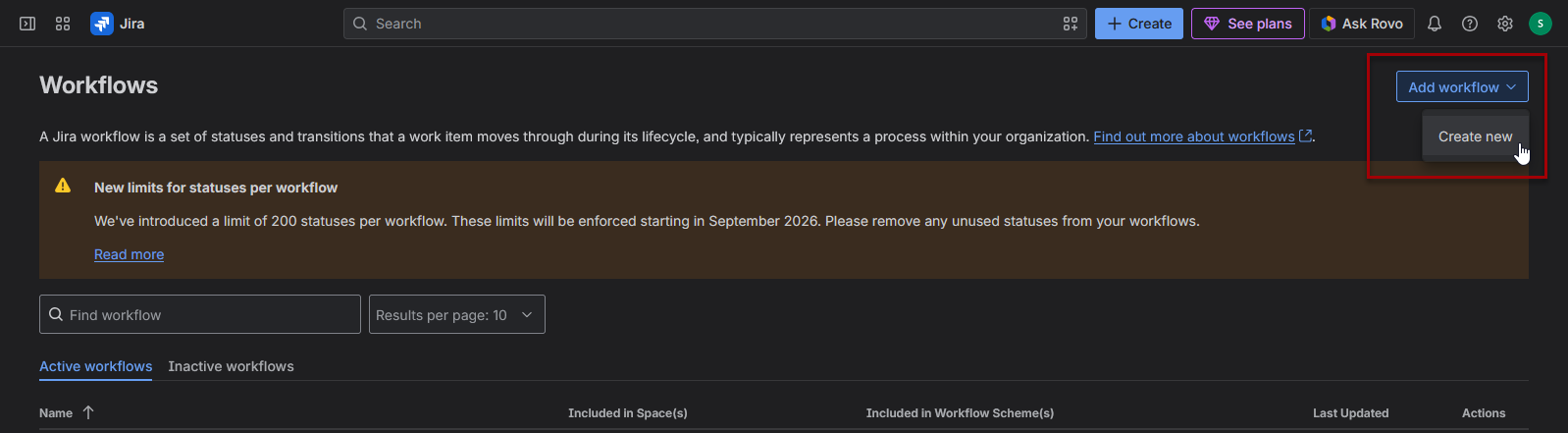Open the Read more link in the warning banner
Image resolution: width=1568 pixels, height=433 pixels.
click(129, 254)
